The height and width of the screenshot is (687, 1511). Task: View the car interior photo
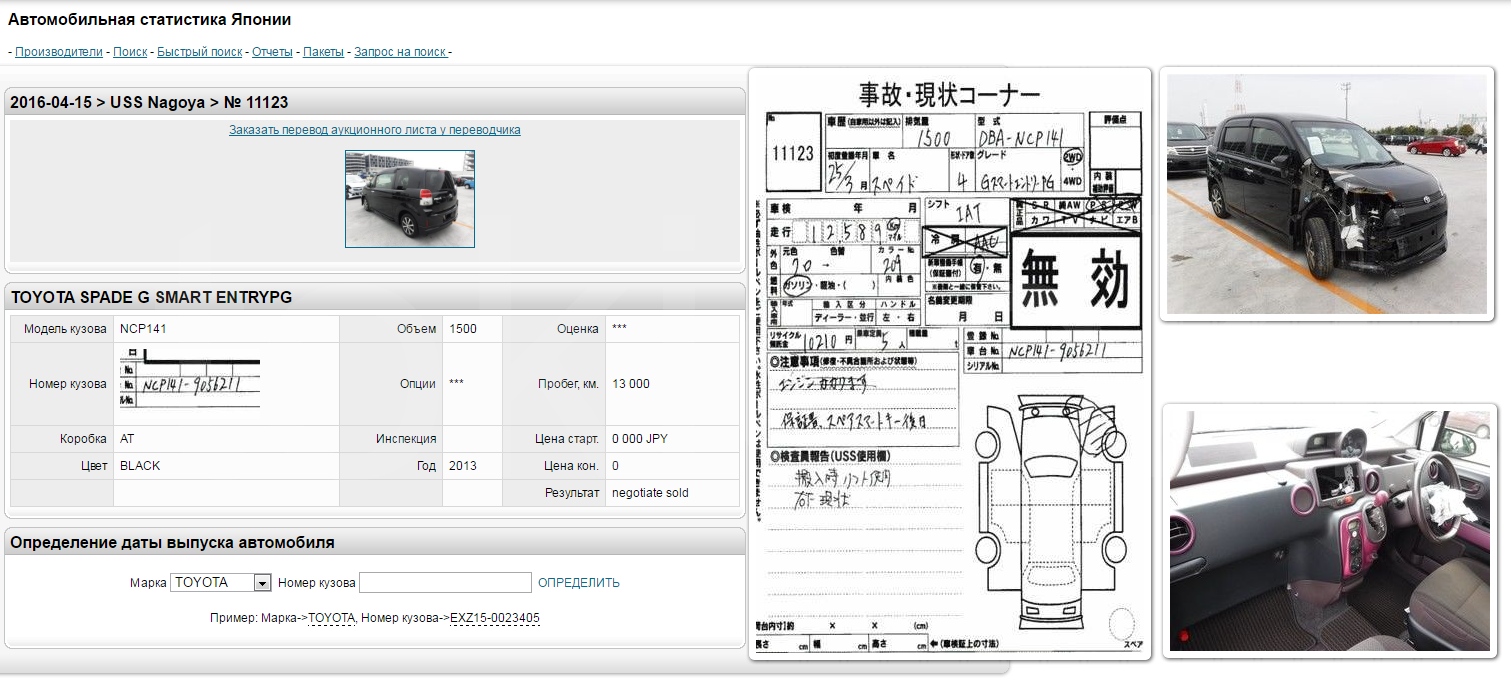(x=1328, y=530)
